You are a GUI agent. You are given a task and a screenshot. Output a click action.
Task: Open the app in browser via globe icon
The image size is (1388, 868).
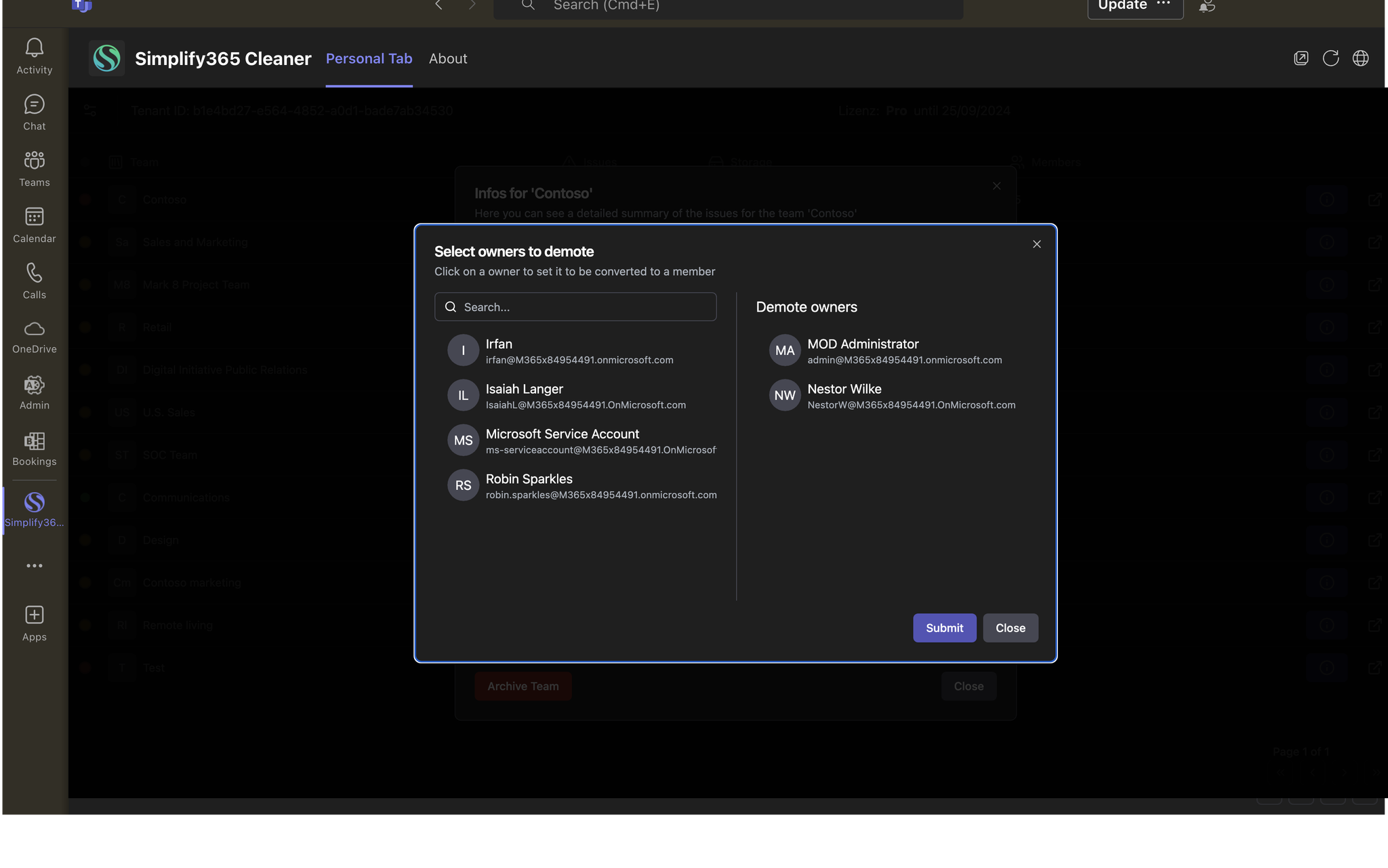coord(1360,58)
